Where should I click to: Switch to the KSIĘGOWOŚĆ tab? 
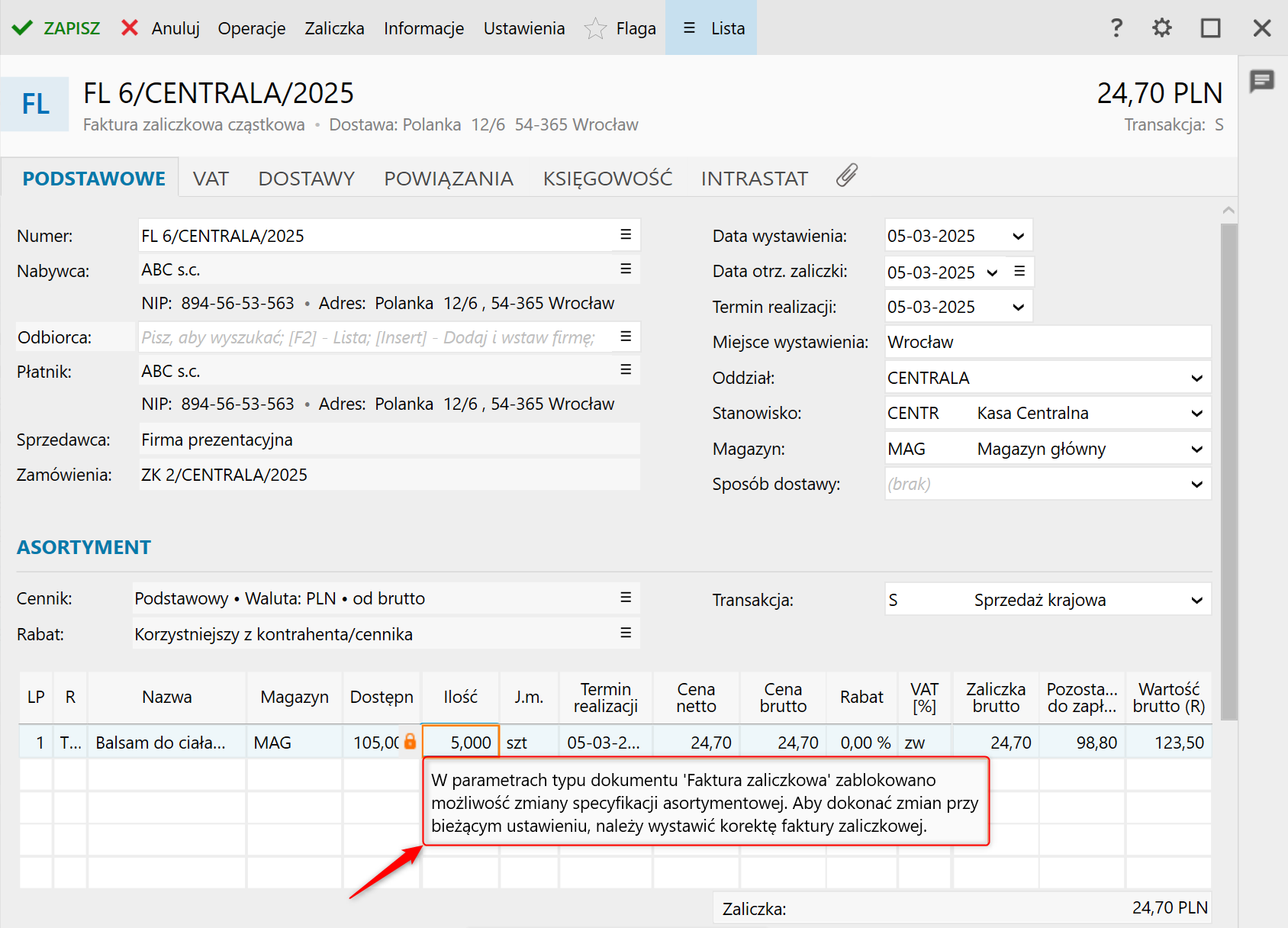(x=607, y=179)
